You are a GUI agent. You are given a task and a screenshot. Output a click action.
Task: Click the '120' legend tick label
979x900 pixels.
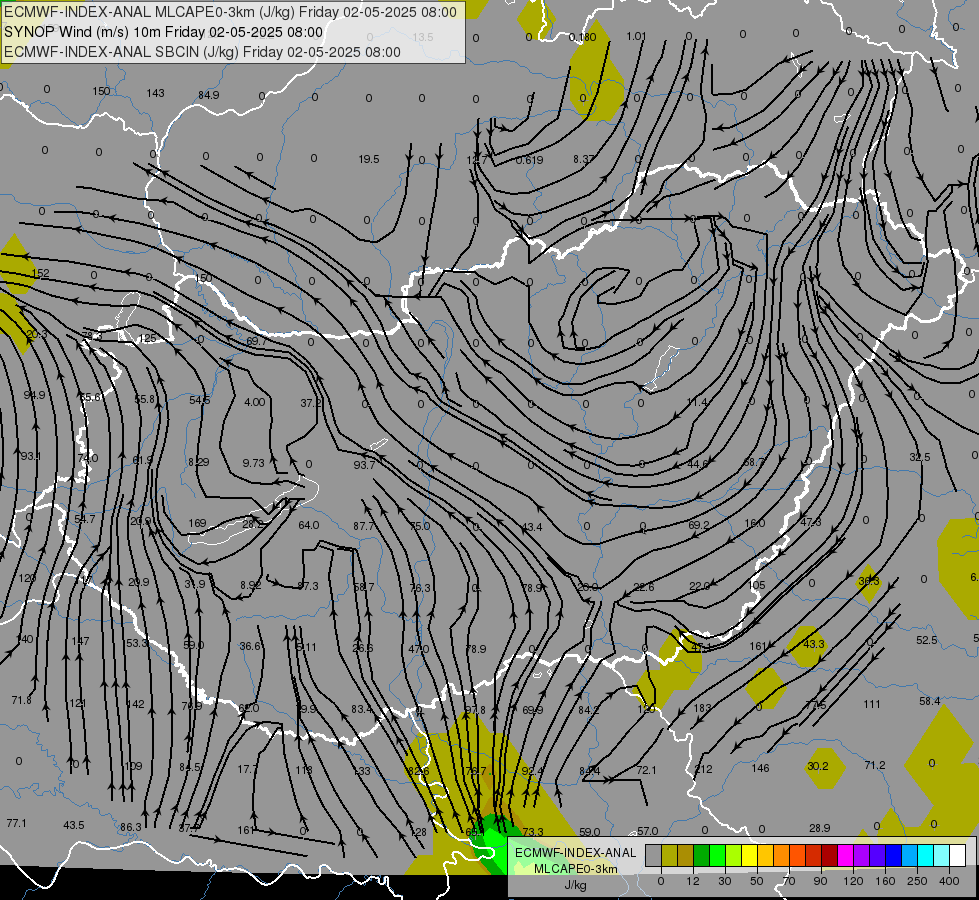tap(853, 881)
